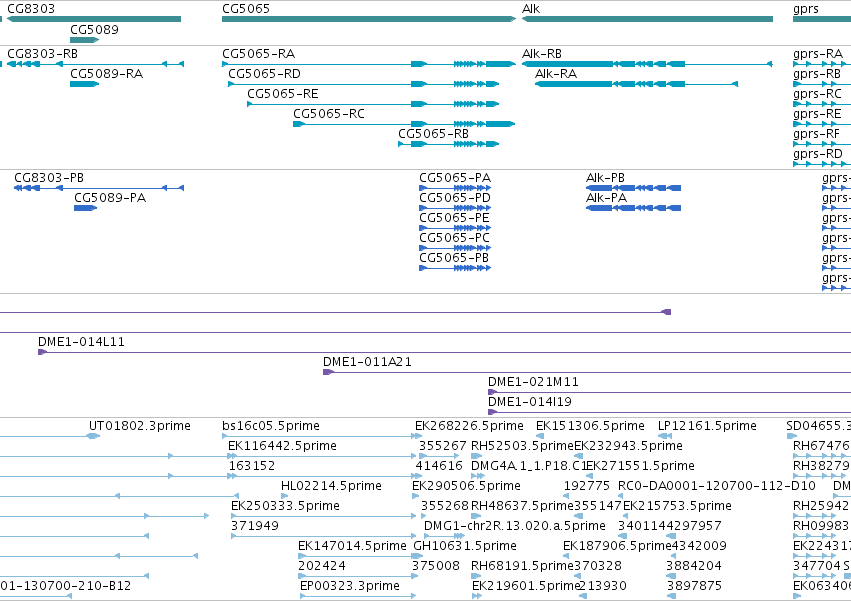Select EST RH48637.5prime

[x=522, y=507]
